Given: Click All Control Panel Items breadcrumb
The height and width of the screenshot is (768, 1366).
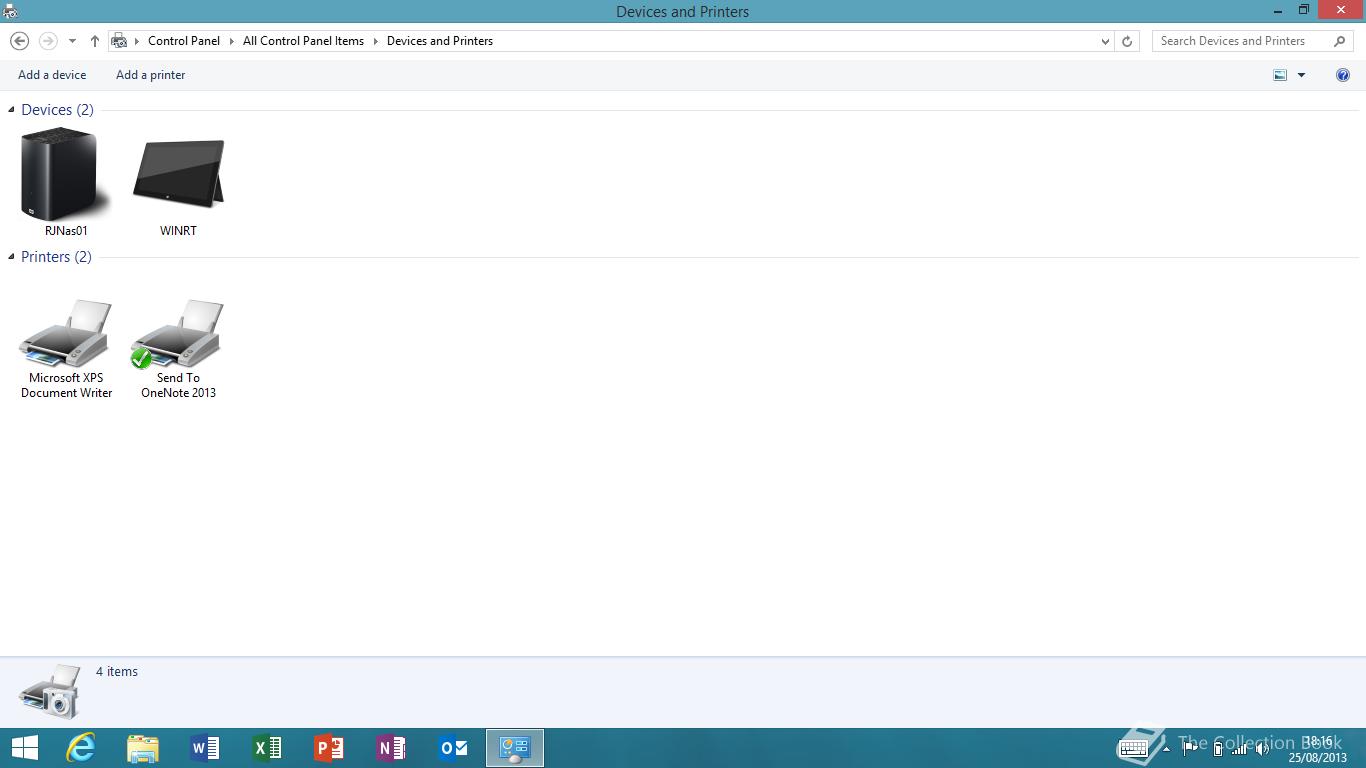Looking at the screenshot, I should pyautogui.click(x=303, y=41).
